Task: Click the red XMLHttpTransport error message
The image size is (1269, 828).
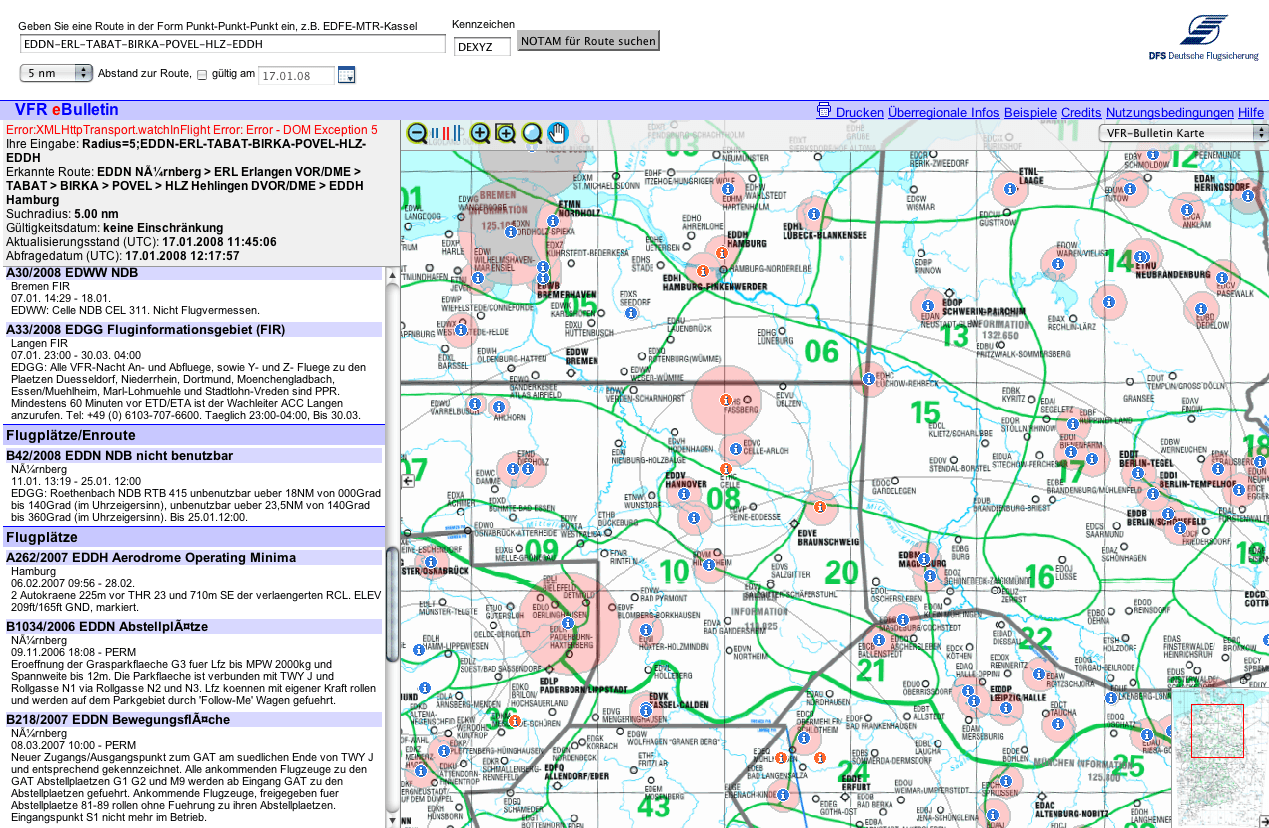Action: click(192, 130)
